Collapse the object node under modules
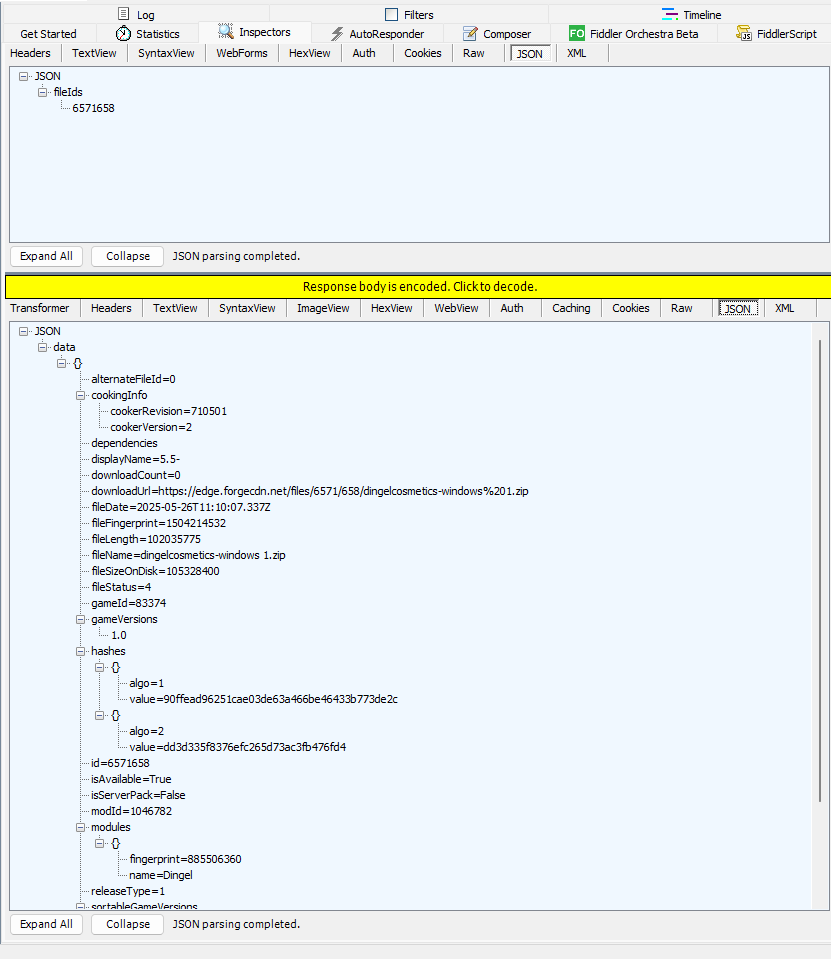Viewport: 831px width, 959px height. 99,843
